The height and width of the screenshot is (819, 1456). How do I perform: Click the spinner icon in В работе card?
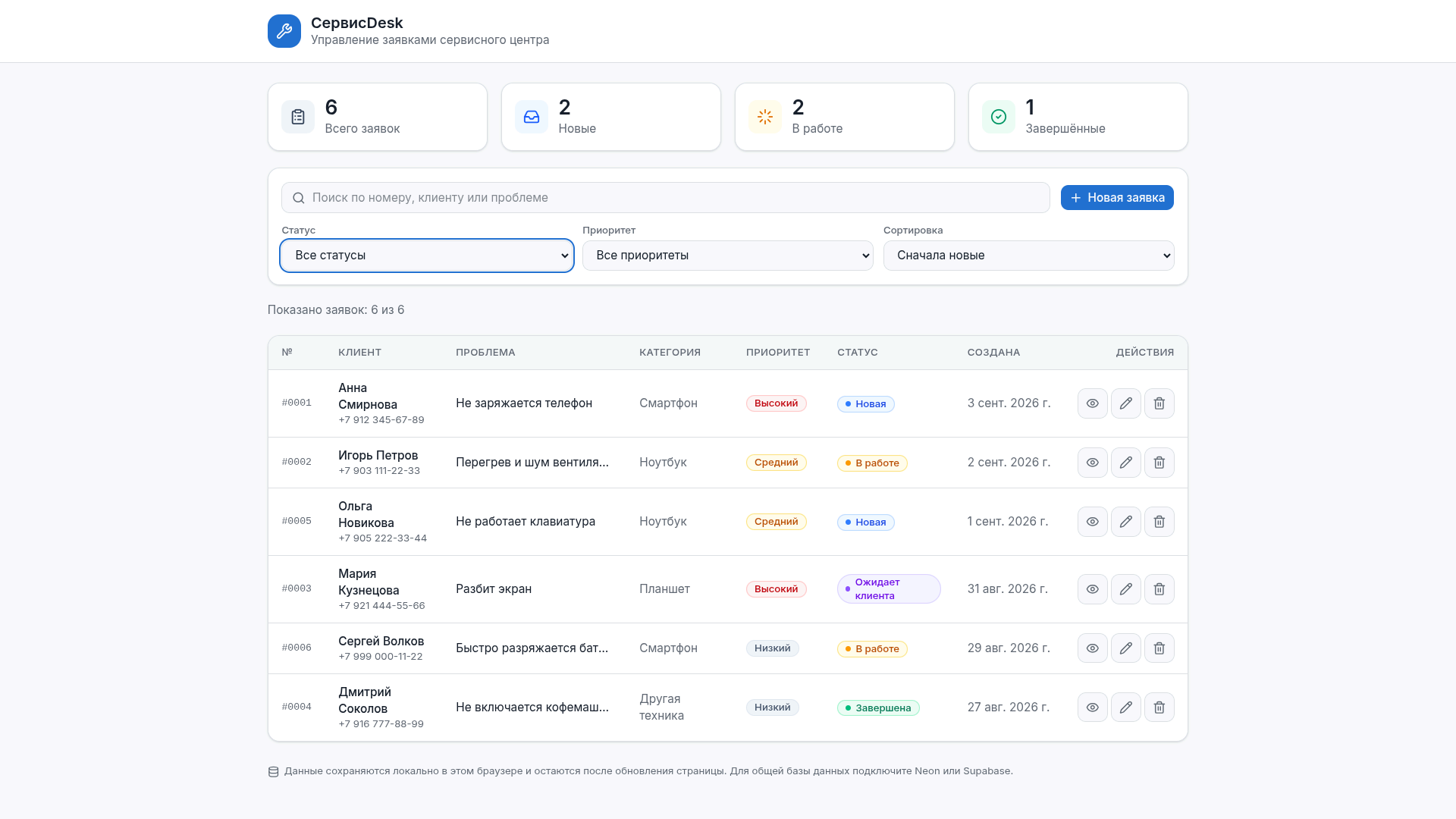pos(765,117)
